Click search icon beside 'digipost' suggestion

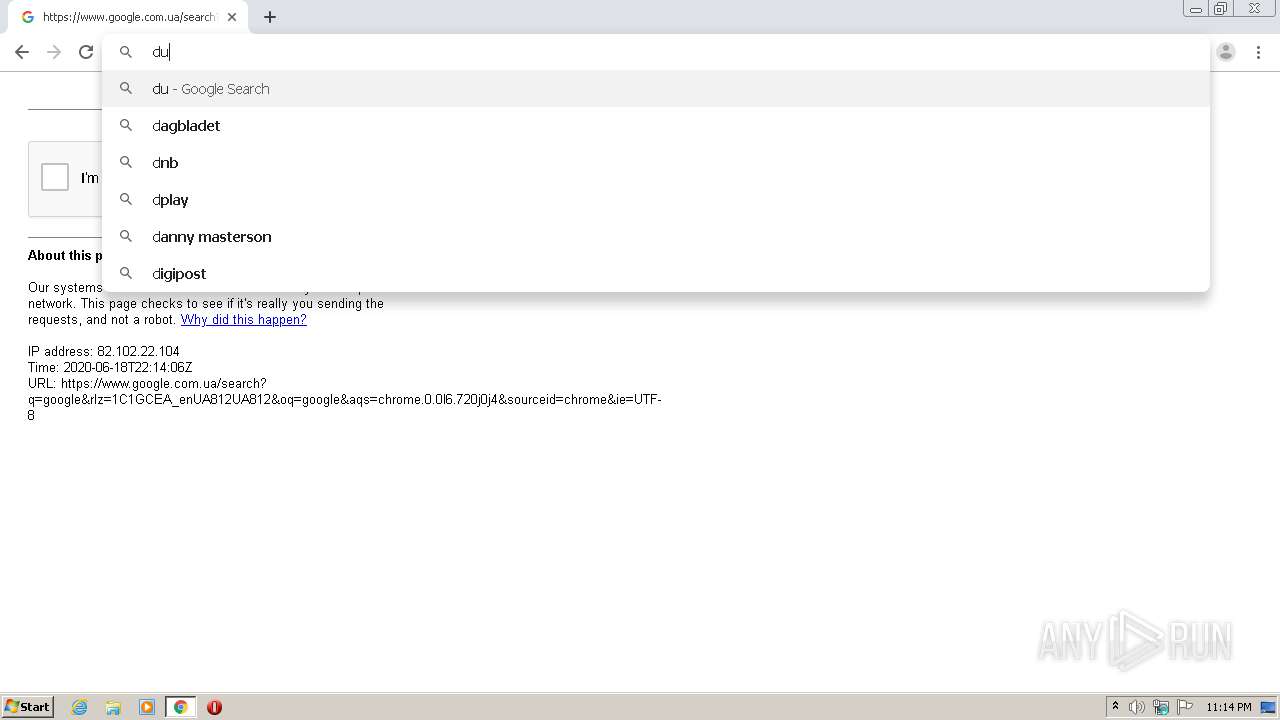click(126, 273)
